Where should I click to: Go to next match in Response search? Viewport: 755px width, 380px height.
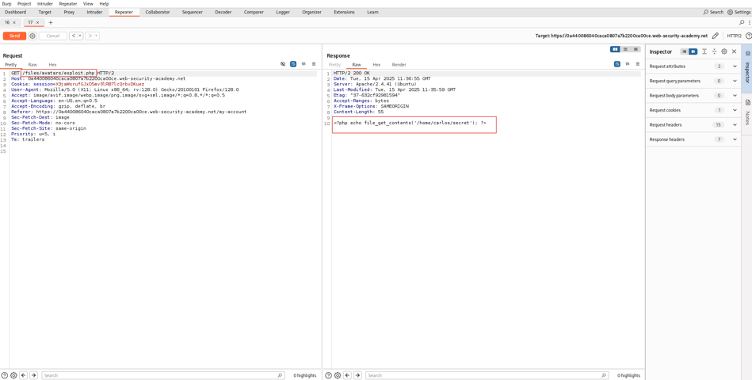357,375
